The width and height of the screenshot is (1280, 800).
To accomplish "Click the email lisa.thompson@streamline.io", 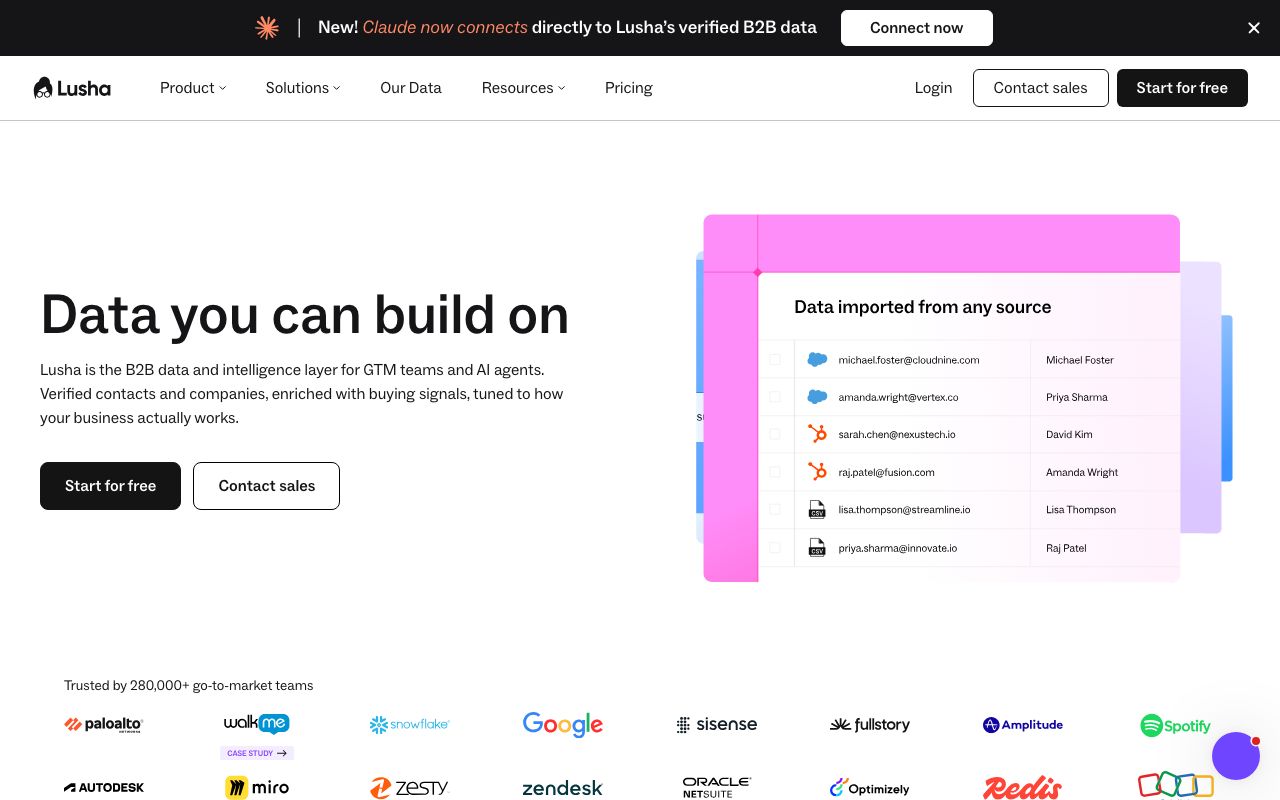I will click(904, 510).
